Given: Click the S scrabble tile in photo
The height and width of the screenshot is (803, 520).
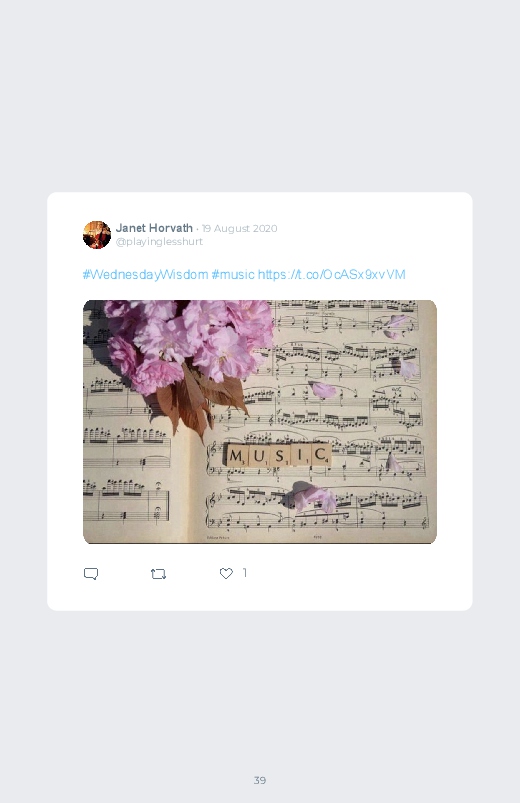Looking at the screenshot, I should pyautogui.click(x=280, y=455).
